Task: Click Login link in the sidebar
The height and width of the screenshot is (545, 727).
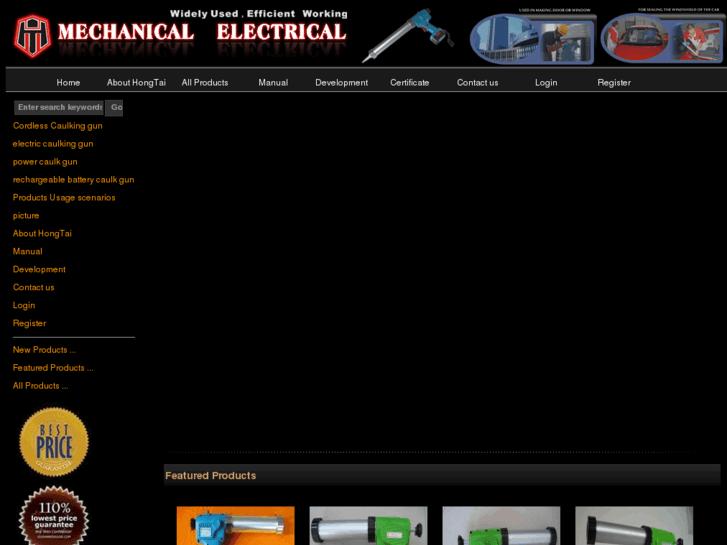Action: point(24,305)
